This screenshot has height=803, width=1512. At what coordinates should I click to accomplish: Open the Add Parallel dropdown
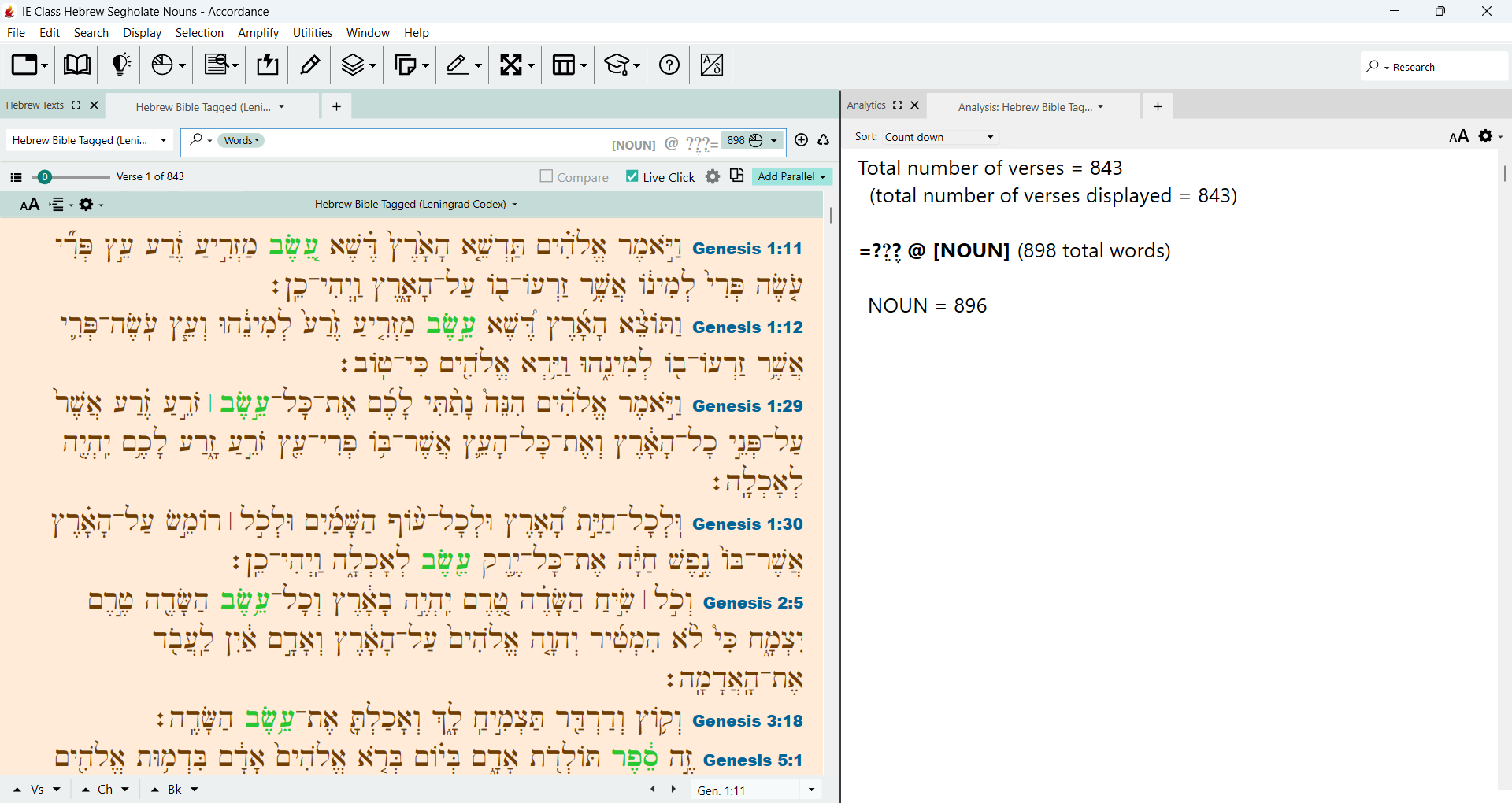coord(792,176)
